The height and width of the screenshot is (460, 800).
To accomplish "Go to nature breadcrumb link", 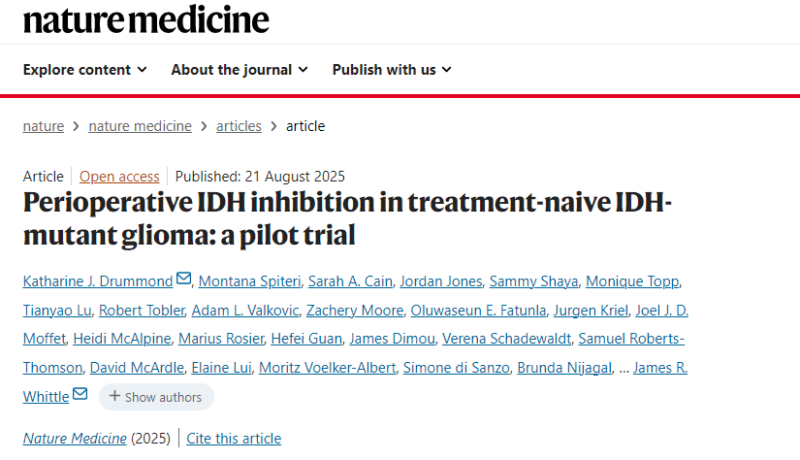I will 43,126.
